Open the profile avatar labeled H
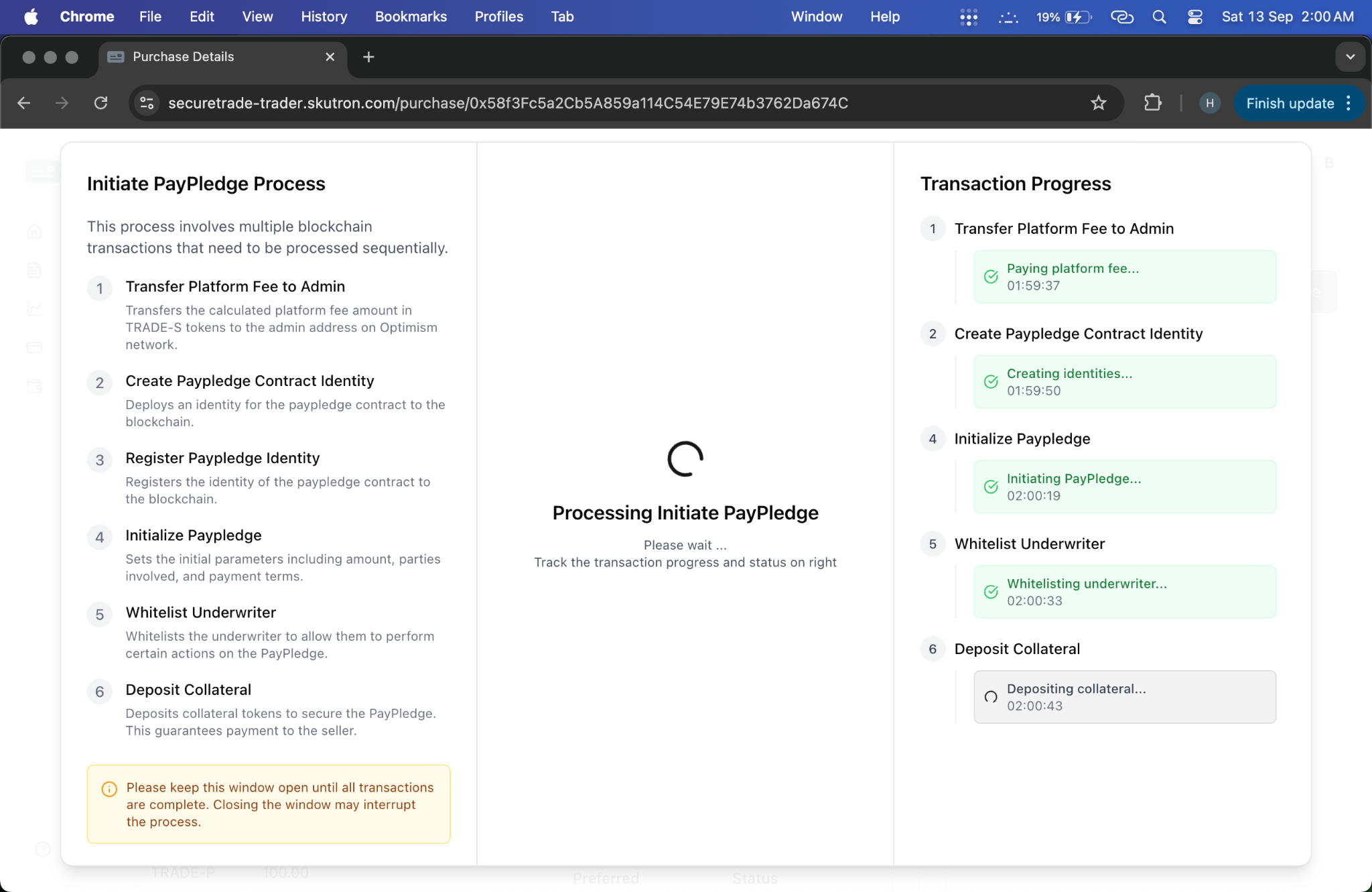Viewport: 1372px width, 892px height. pyautogui.click(x=1209, y=103)
